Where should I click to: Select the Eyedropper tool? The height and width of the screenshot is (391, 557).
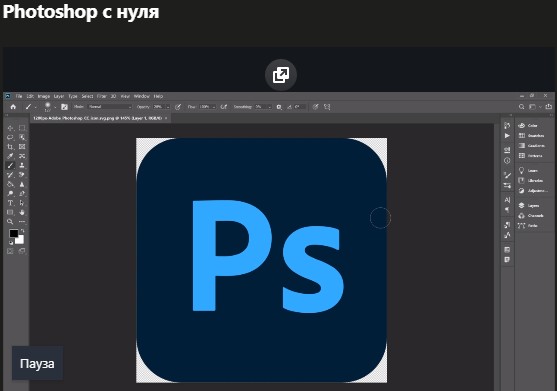[10, 156]
